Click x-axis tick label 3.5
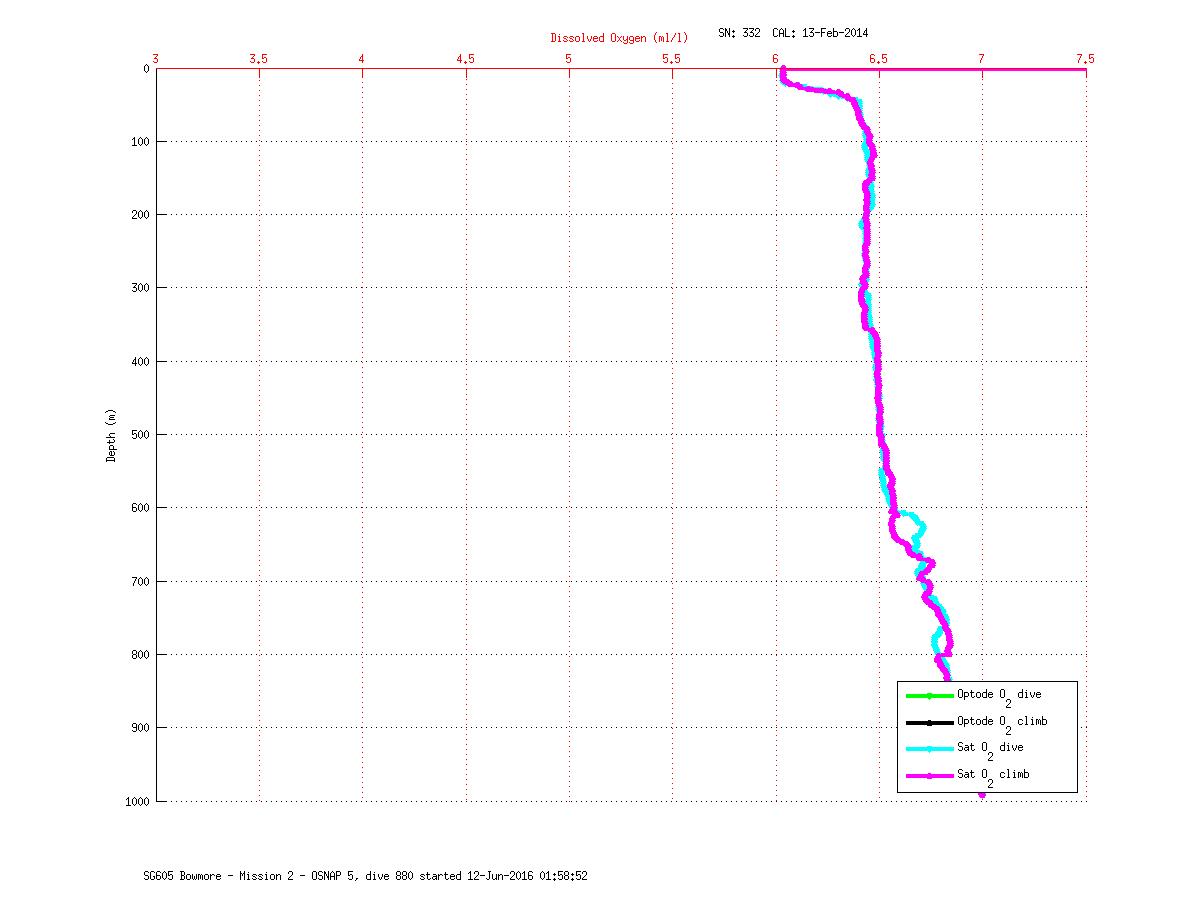Screen dimensions: 1200x900 tap(259, 59)
